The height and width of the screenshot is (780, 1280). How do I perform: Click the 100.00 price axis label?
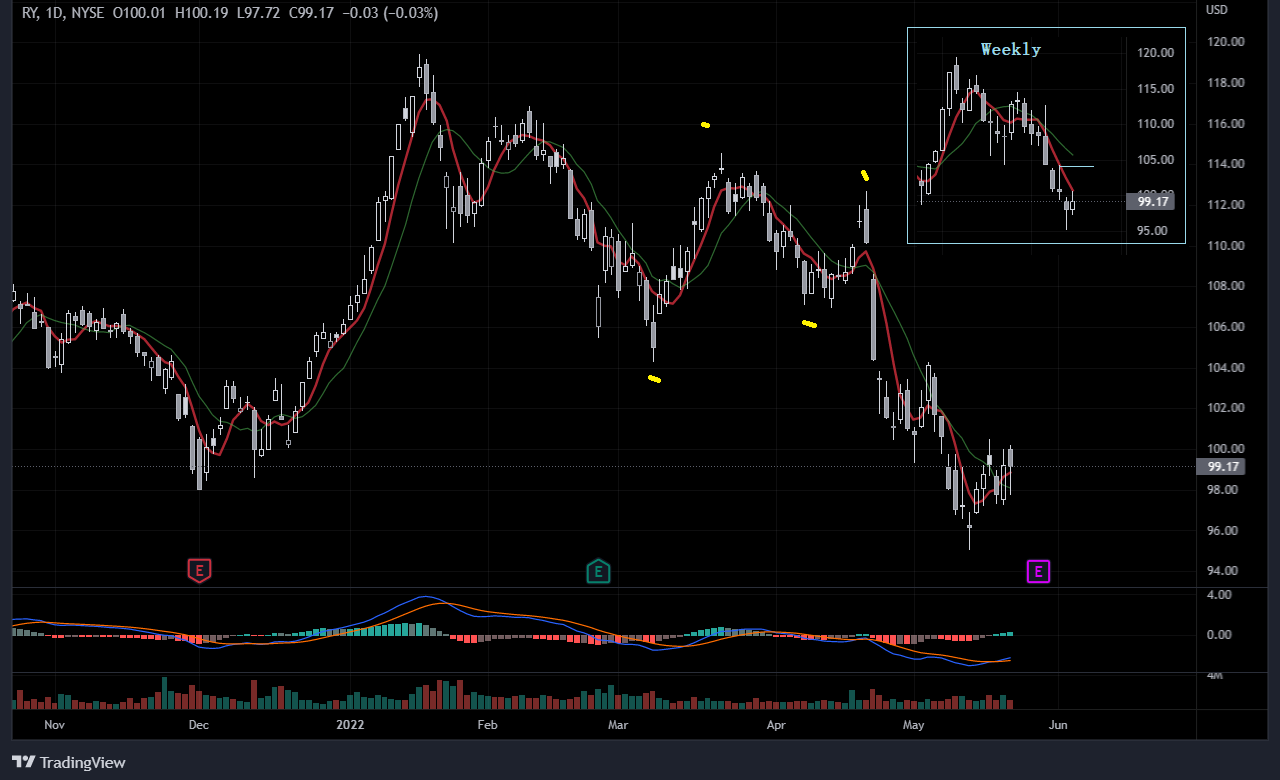(1225, 449)
